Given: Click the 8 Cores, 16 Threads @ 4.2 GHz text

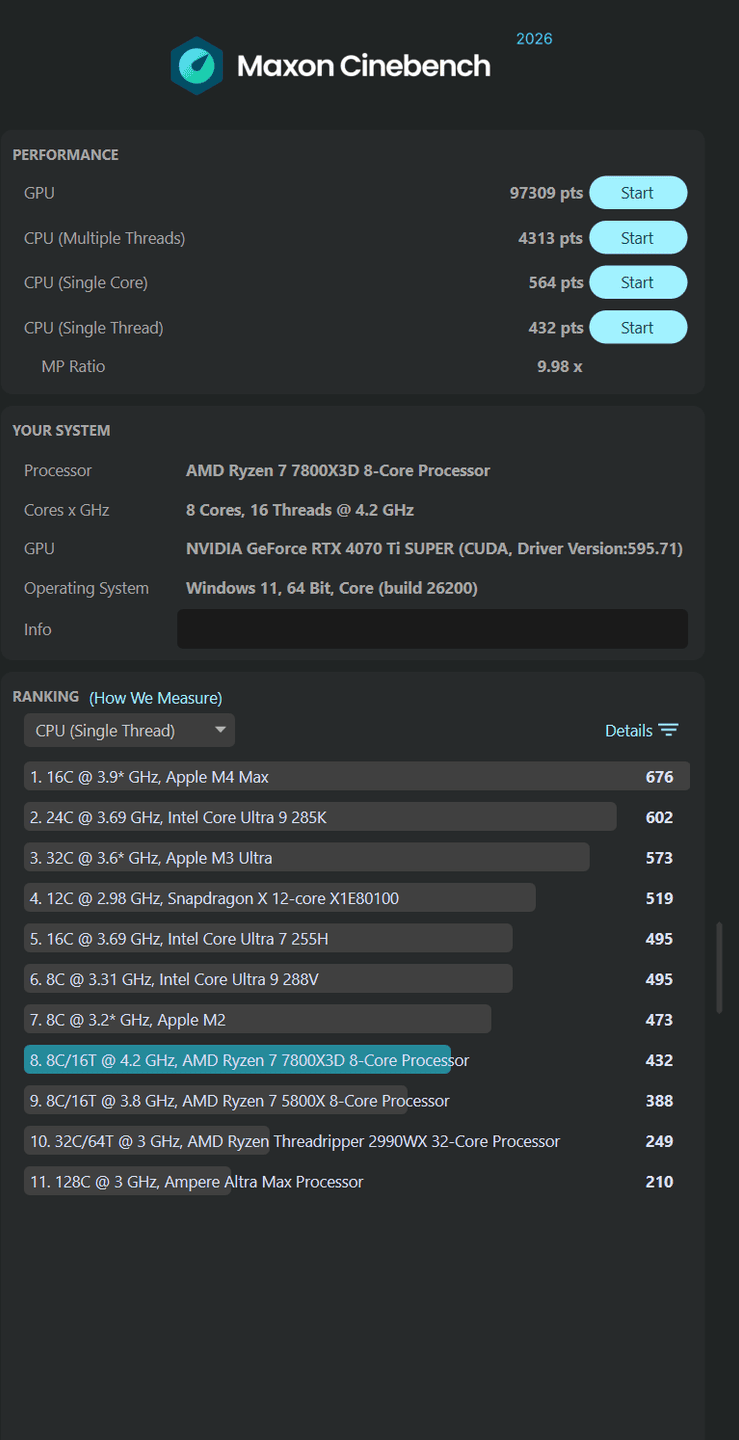Looking at the screenshot, I should (300, 509).
